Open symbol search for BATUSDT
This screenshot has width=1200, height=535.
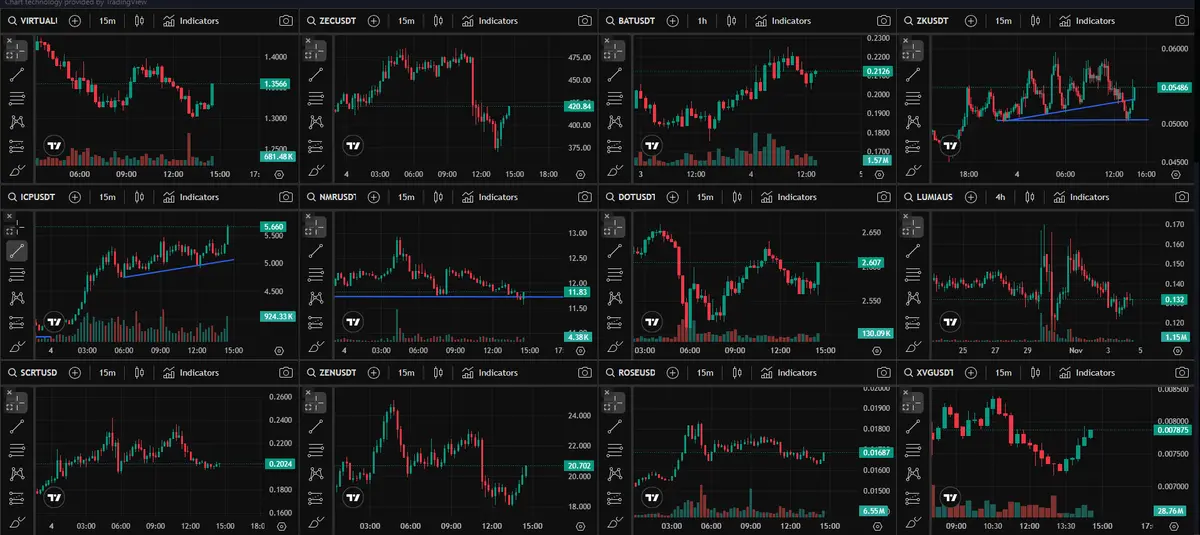(x=630, y=20)
